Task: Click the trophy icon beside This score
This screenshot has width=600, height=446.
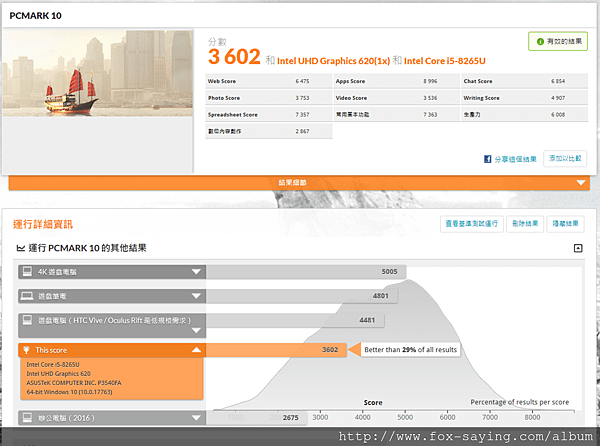Action: click(26, 350)
